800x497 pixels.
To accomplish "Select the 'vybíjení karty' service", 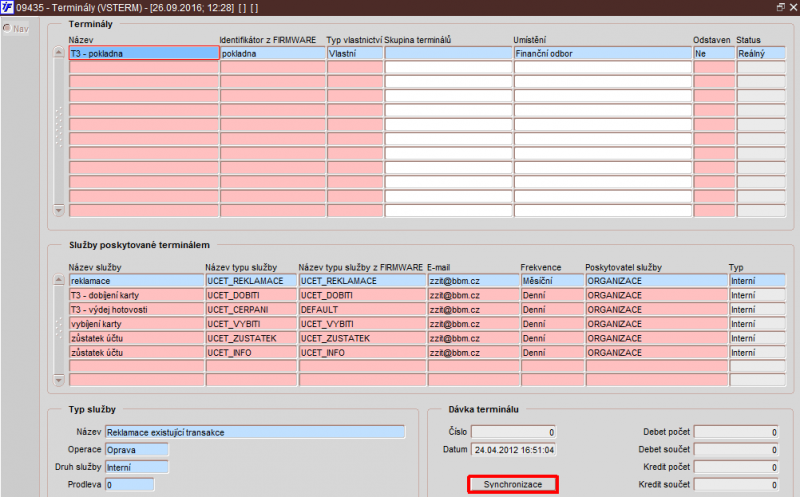I will [x=136, y=324].
